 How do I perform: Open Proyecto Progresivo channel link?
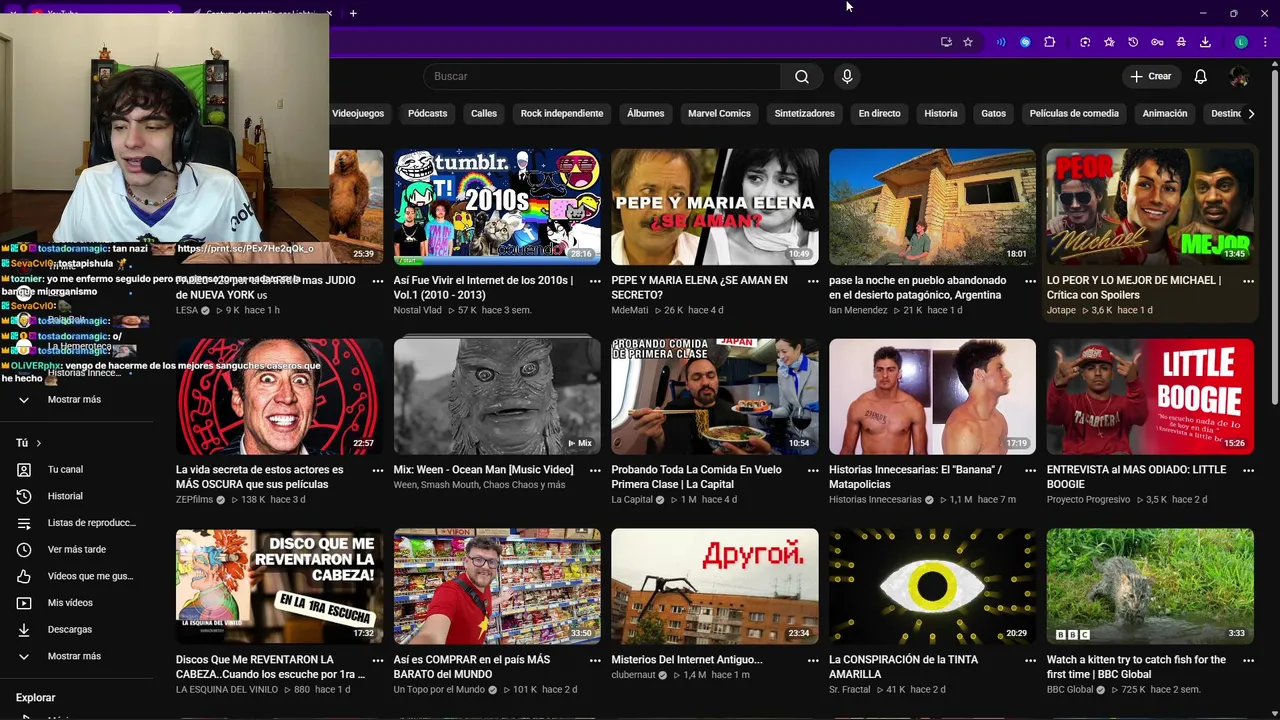point(1088,499)
